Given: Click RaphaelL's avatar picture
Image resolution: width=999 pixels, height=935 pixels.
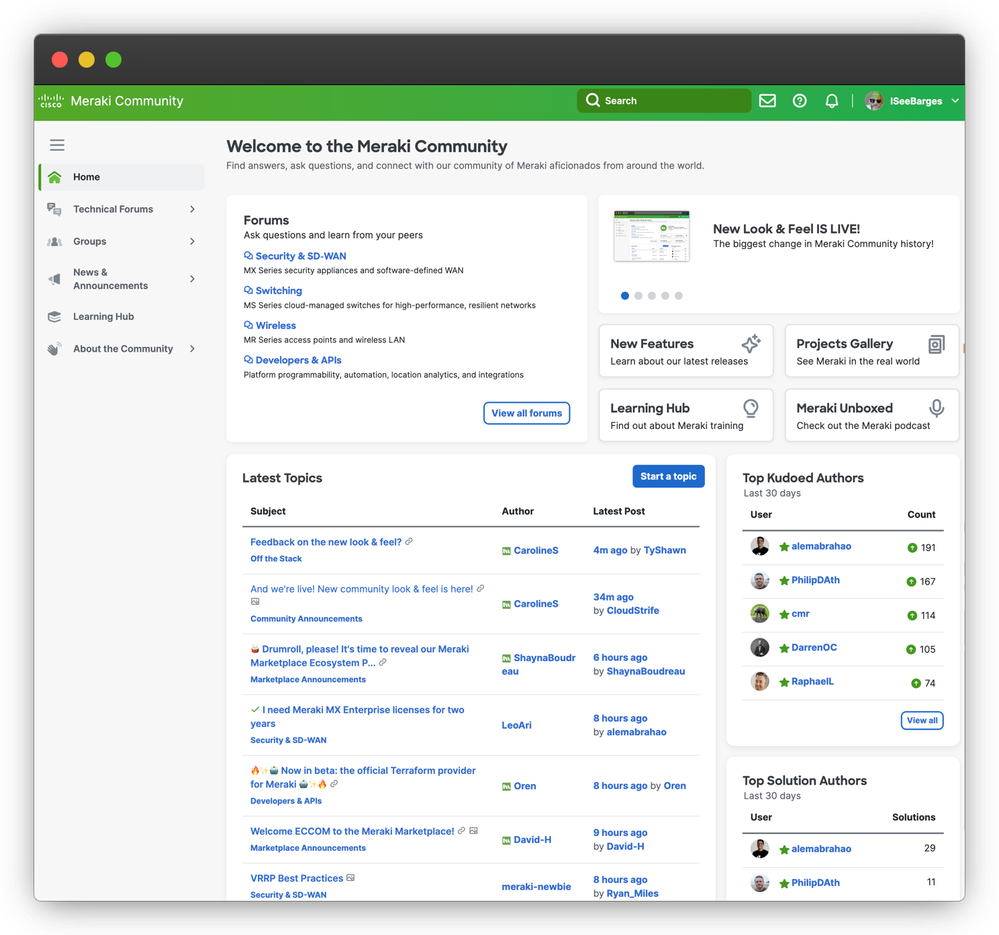Looking at the screenshot, I should [x=759, y=682].
